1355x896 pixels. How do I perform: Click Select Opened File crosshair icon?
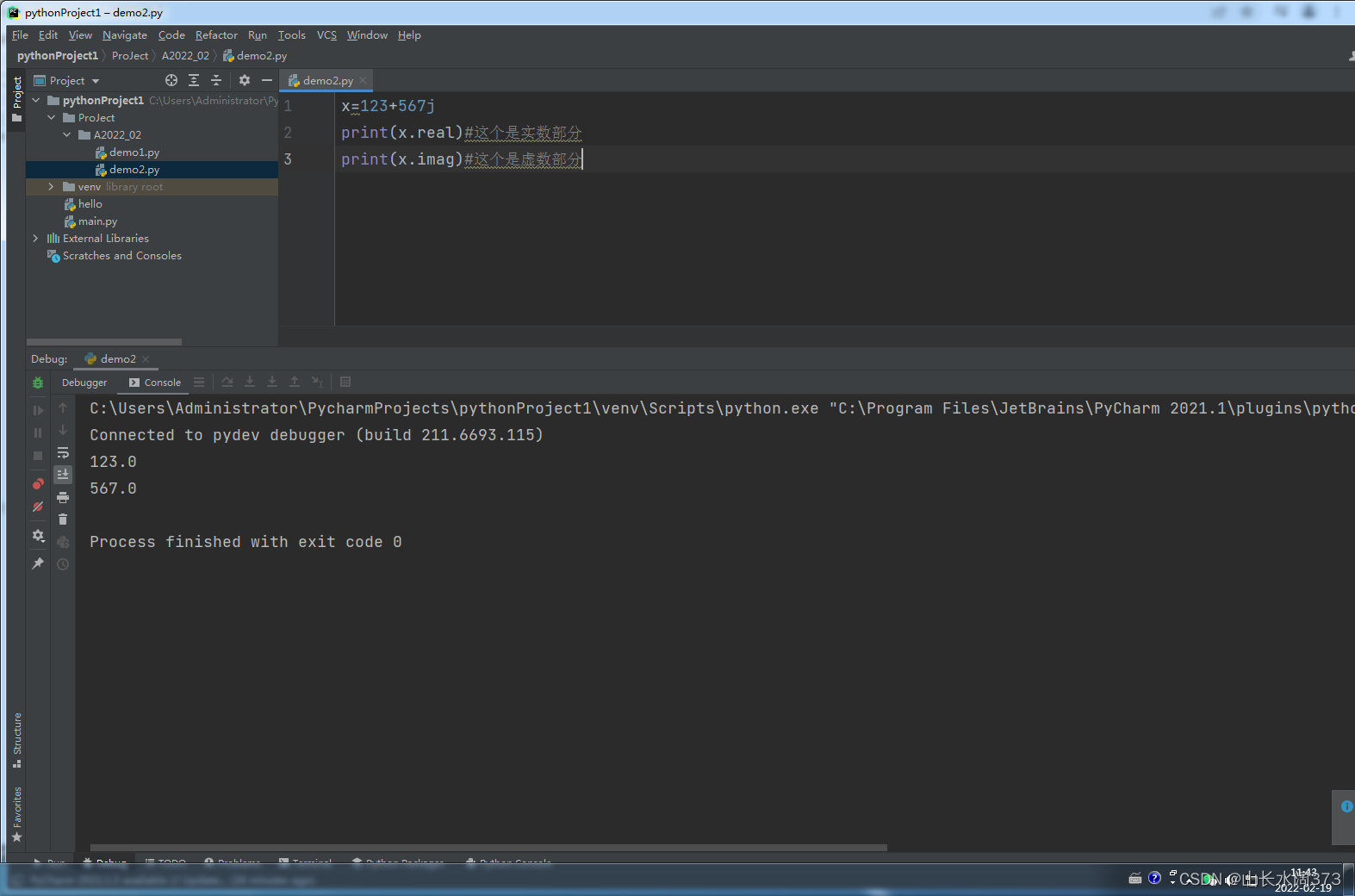[x=171, y=80]
